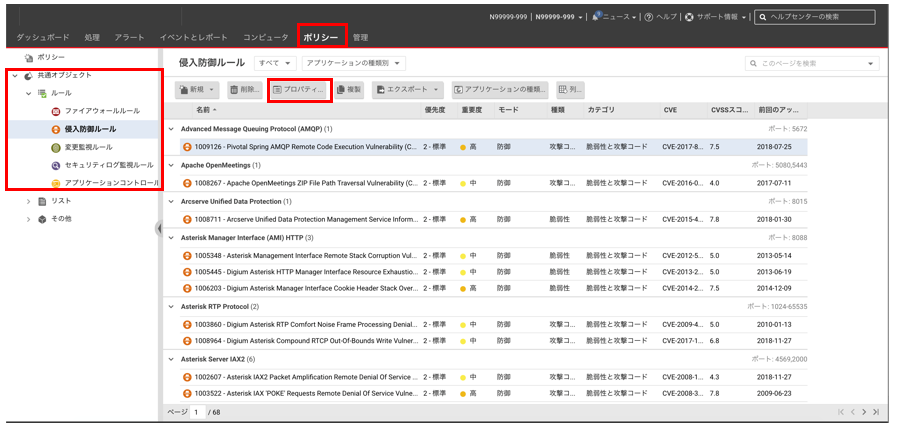Expand the リスト tree node

pos(29,201)
